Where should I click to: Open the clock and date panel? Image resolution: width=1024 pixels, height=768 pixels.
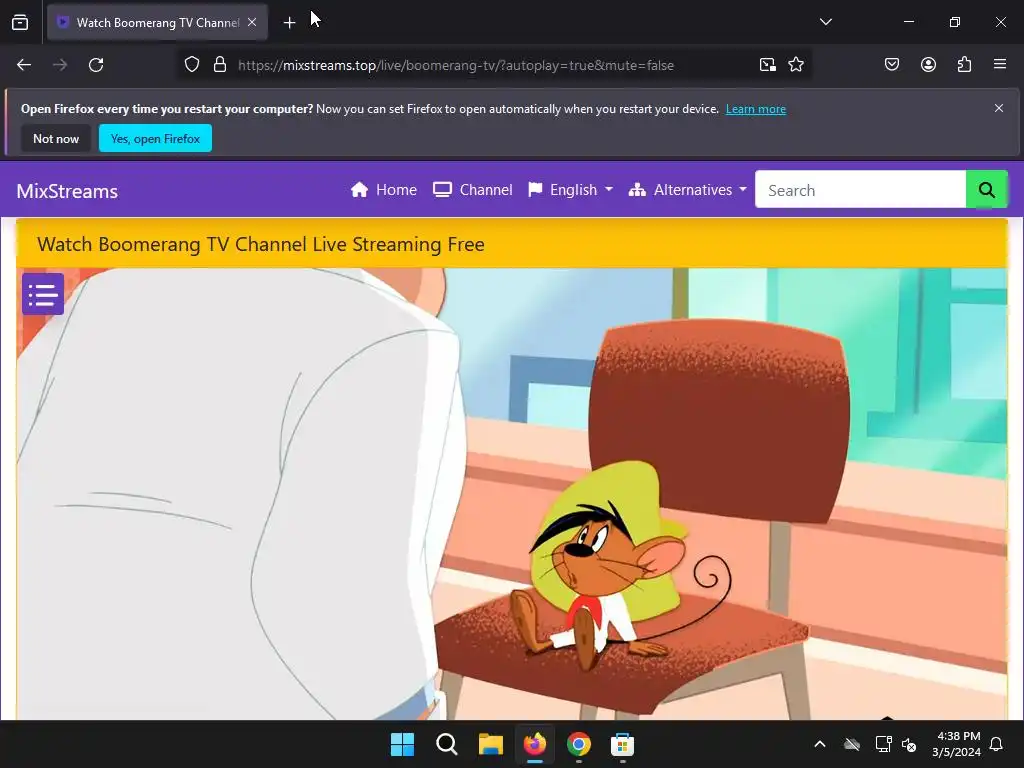pos(956,744)
